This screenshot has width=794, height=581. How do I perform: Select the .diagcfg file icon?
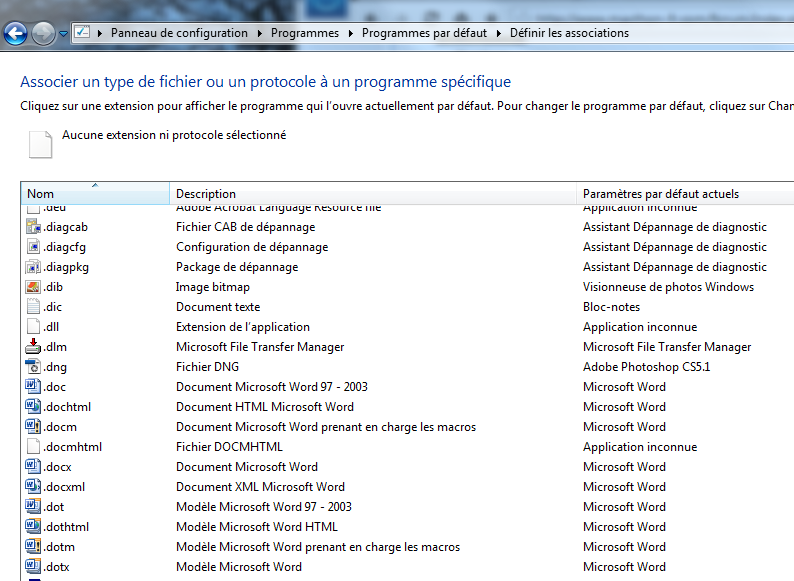33,247
